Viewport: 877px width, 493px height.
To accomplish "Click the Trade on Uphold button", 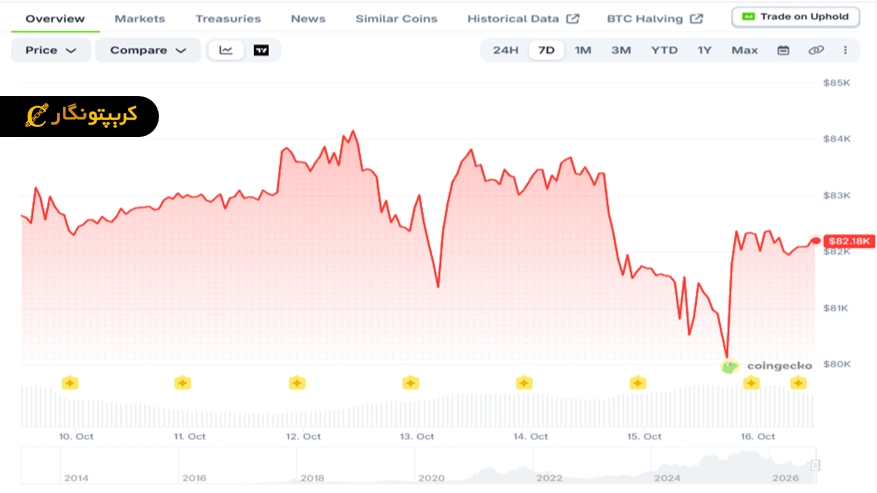I will 795,17.
